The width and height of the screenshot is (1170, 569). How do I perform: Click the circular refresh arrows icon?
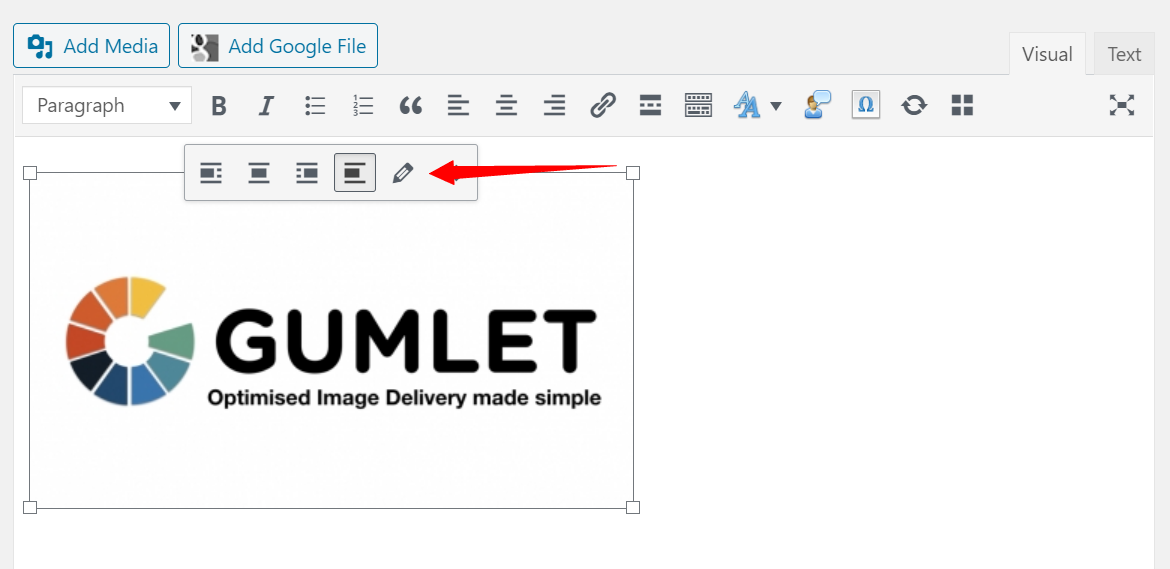(x=914, y=105)
